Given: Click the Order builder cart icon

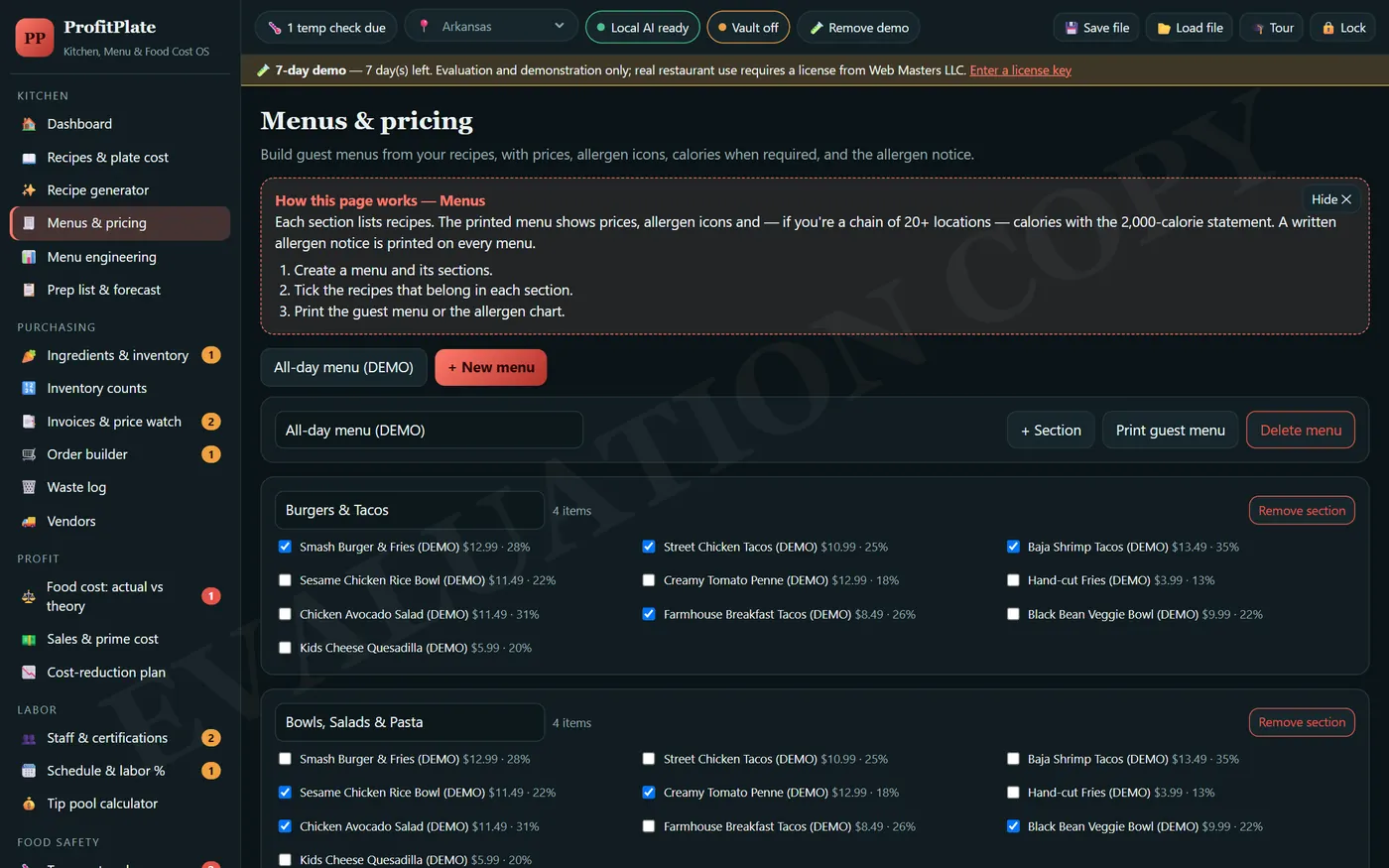Looking at the screenshot, I should (29, 454).
